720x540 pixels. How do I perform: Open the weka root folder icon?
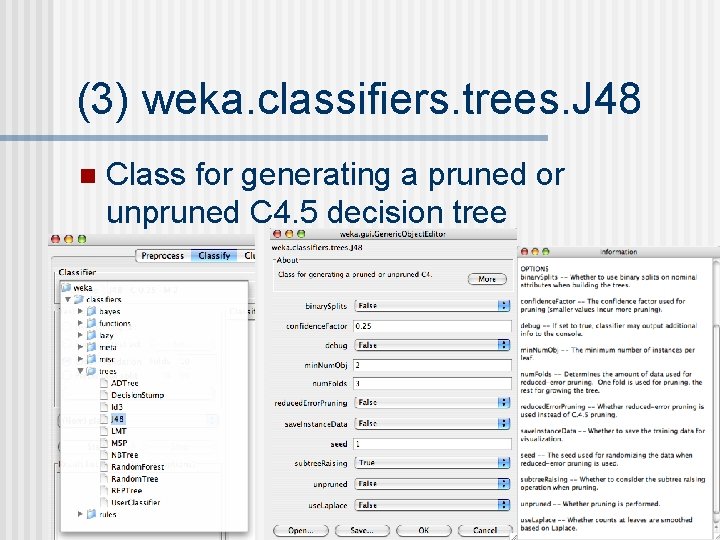(66, 288)
